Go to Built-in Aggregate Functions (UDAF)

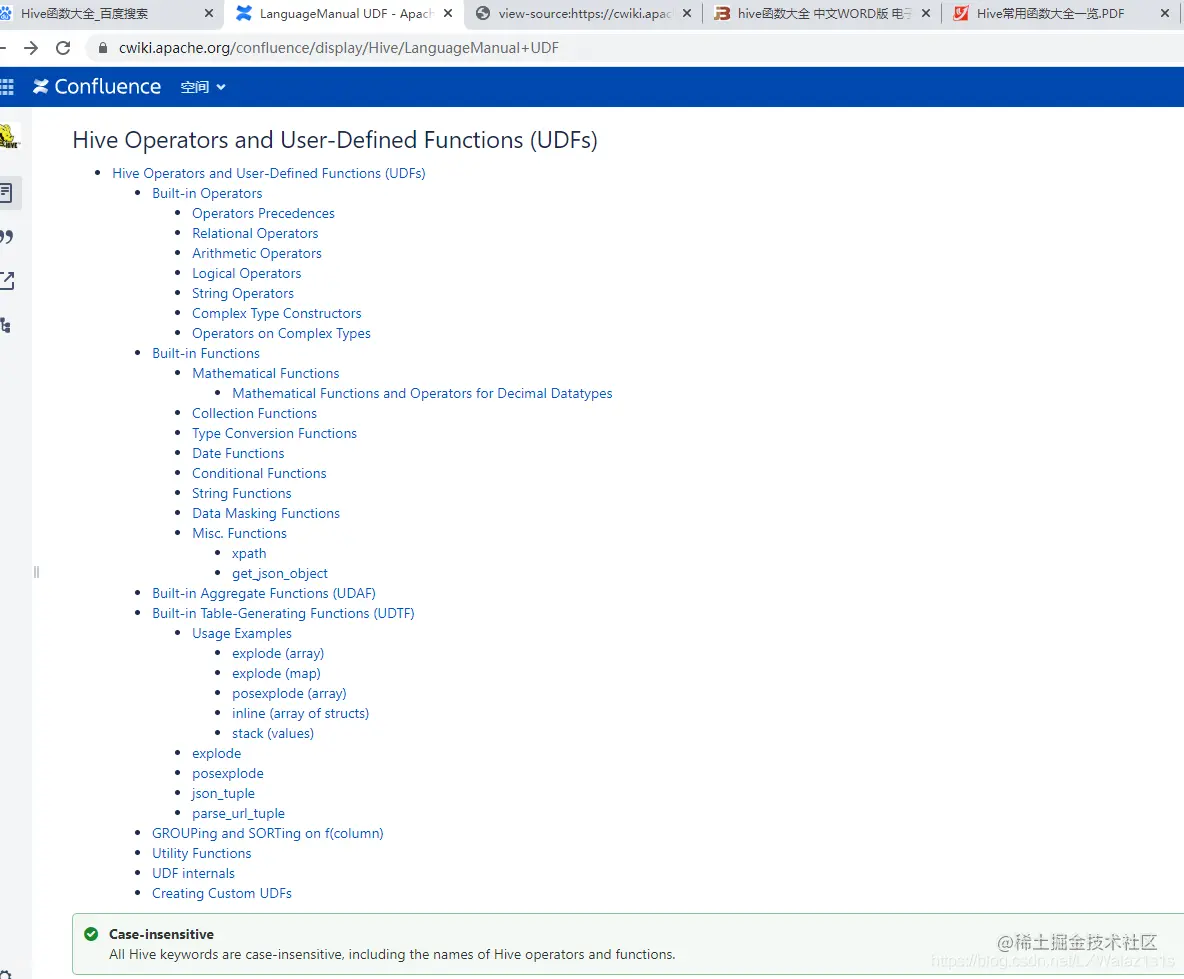coord(264,593)
